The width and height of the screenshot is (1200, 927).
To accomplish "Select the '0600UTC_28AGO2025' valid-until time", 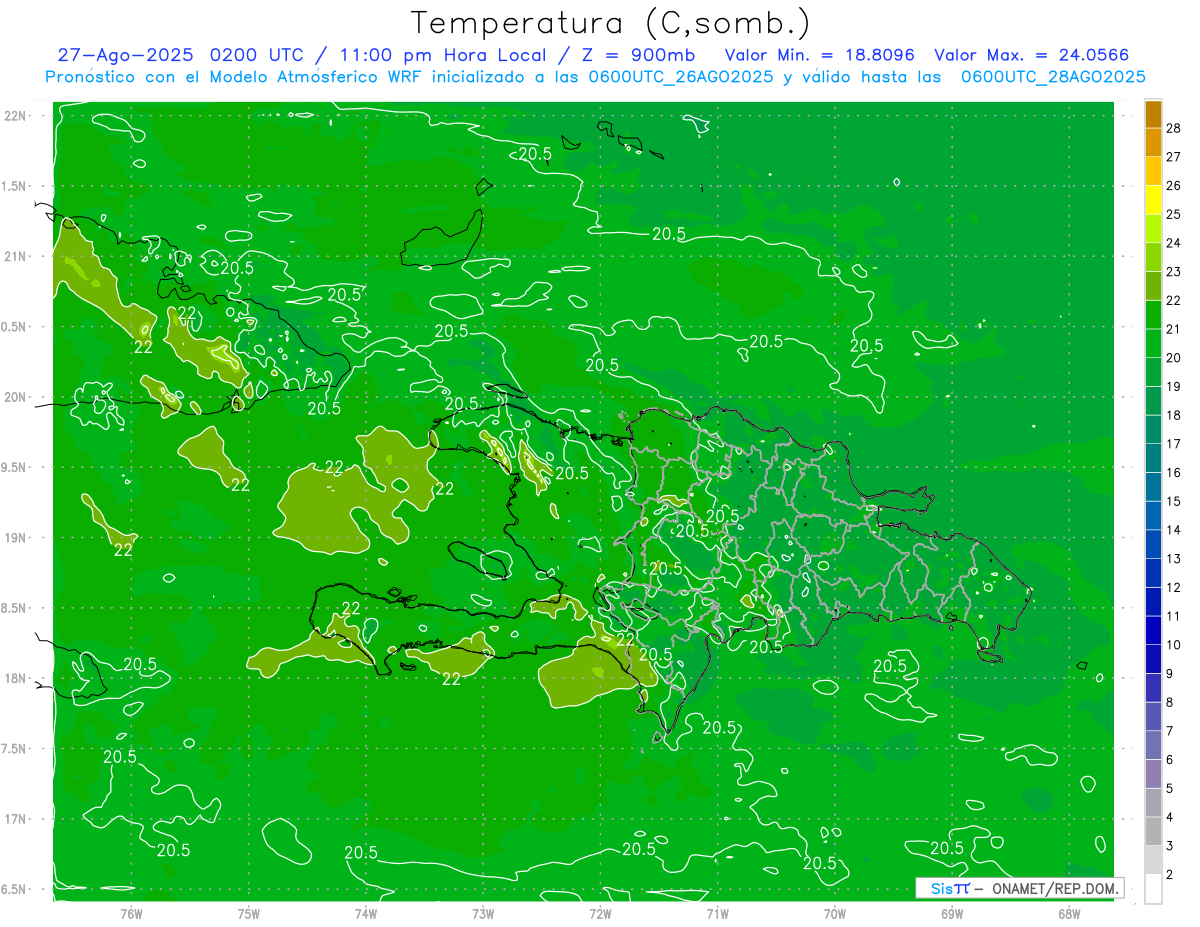I will point(1053,77).
